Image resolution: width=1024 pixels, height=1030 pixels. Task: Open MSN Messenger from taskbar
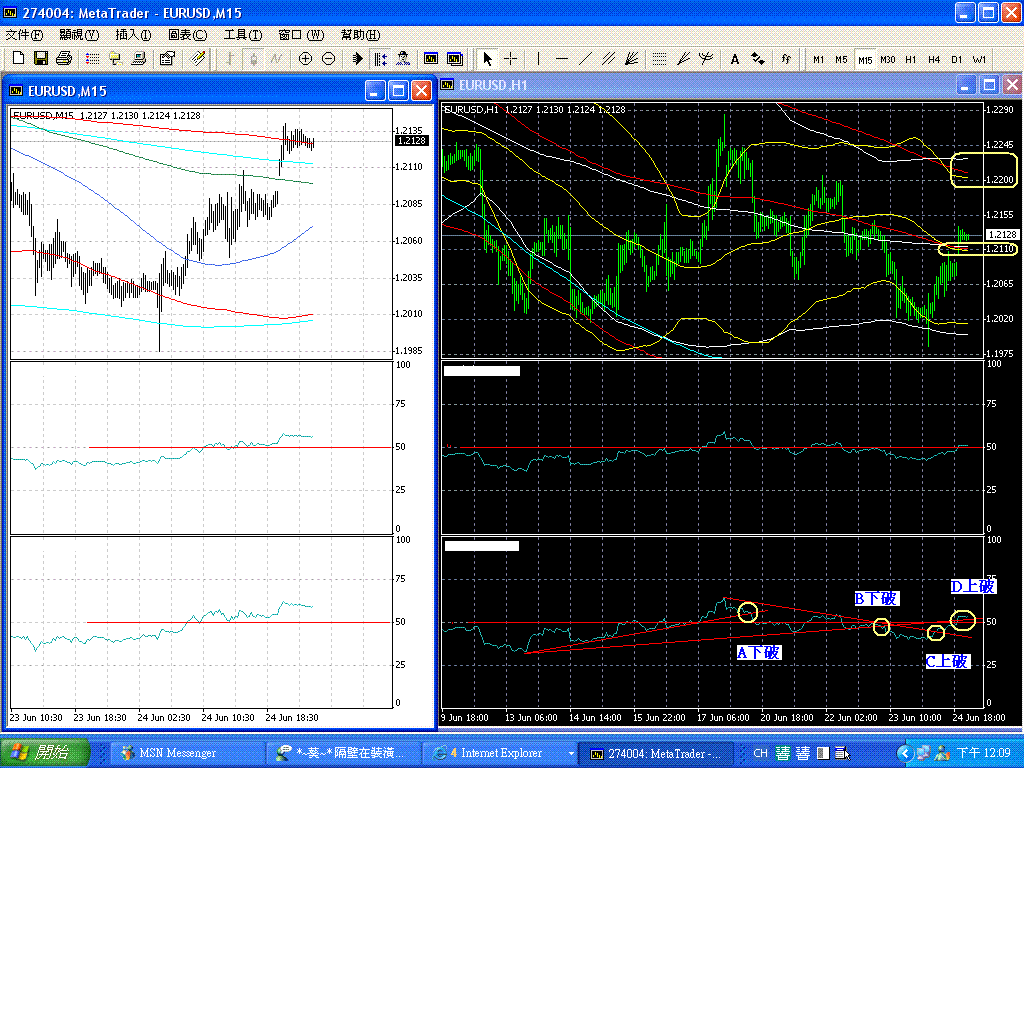point(187,753)
